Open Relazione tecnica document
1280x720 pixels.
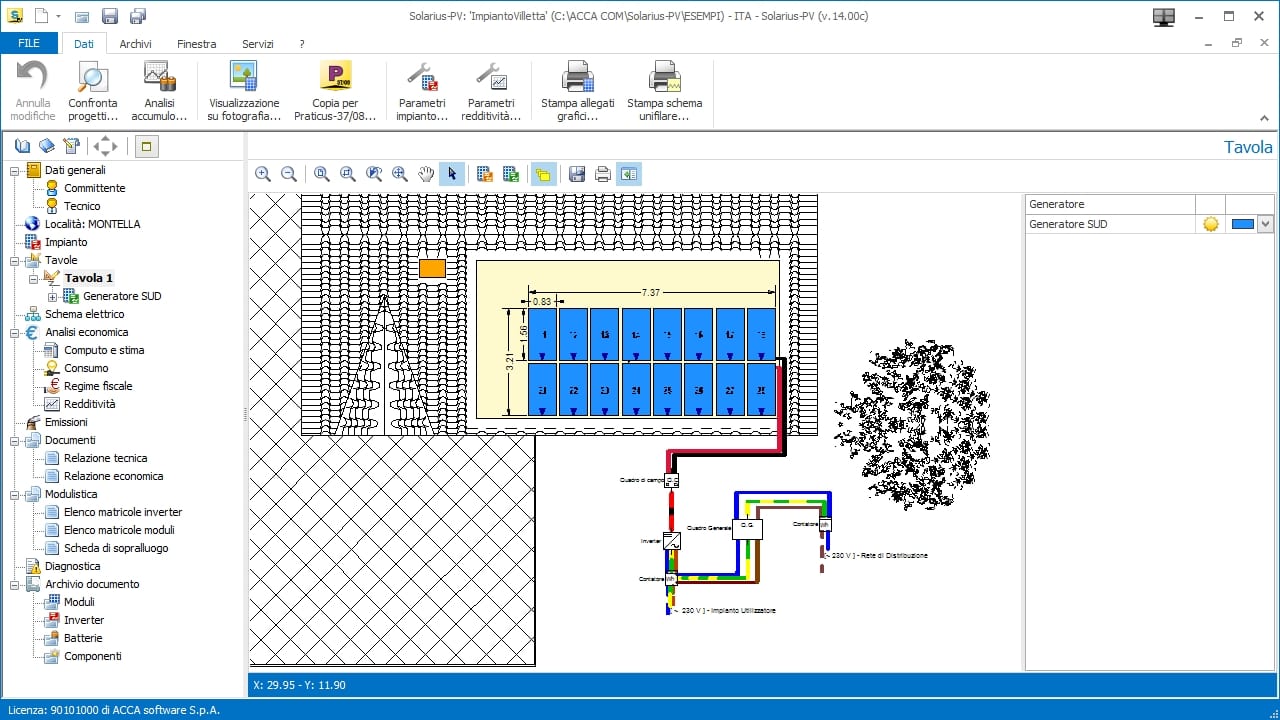pyautogui.click(x=106, y=458)
